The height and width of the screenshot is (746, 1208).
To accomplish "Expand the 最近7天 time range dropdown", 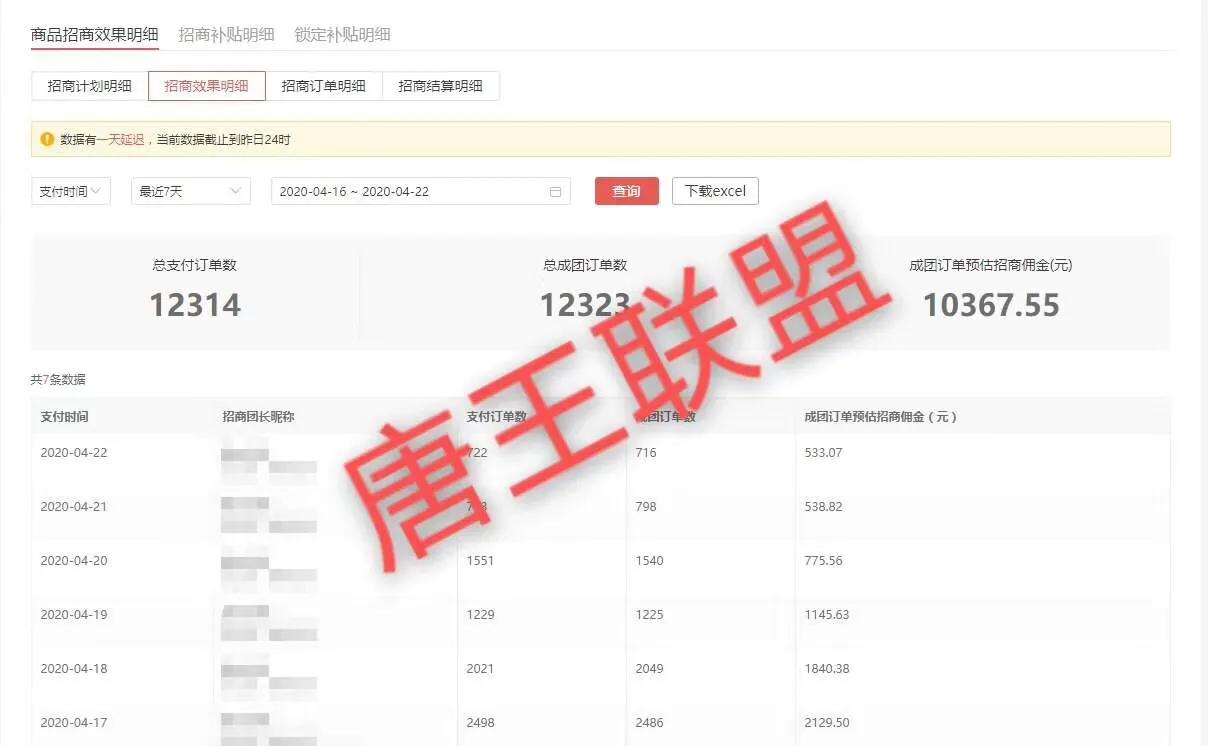I will pos(190,190).
